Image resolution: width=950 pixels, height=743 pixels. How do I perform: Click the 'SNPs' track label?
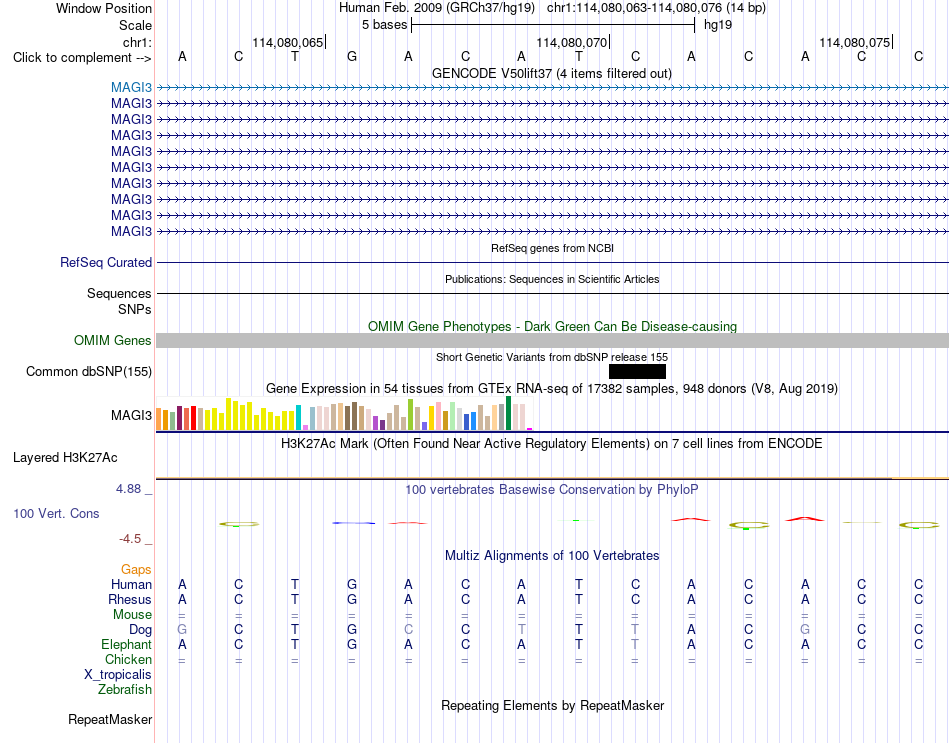(x=135, y=309)
